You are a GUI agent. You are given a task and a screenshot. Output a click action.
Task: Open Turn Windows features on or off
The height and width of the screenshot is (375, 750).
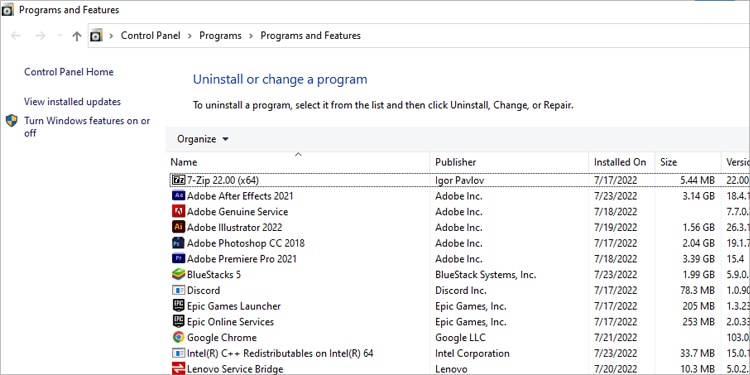(87, 127)
